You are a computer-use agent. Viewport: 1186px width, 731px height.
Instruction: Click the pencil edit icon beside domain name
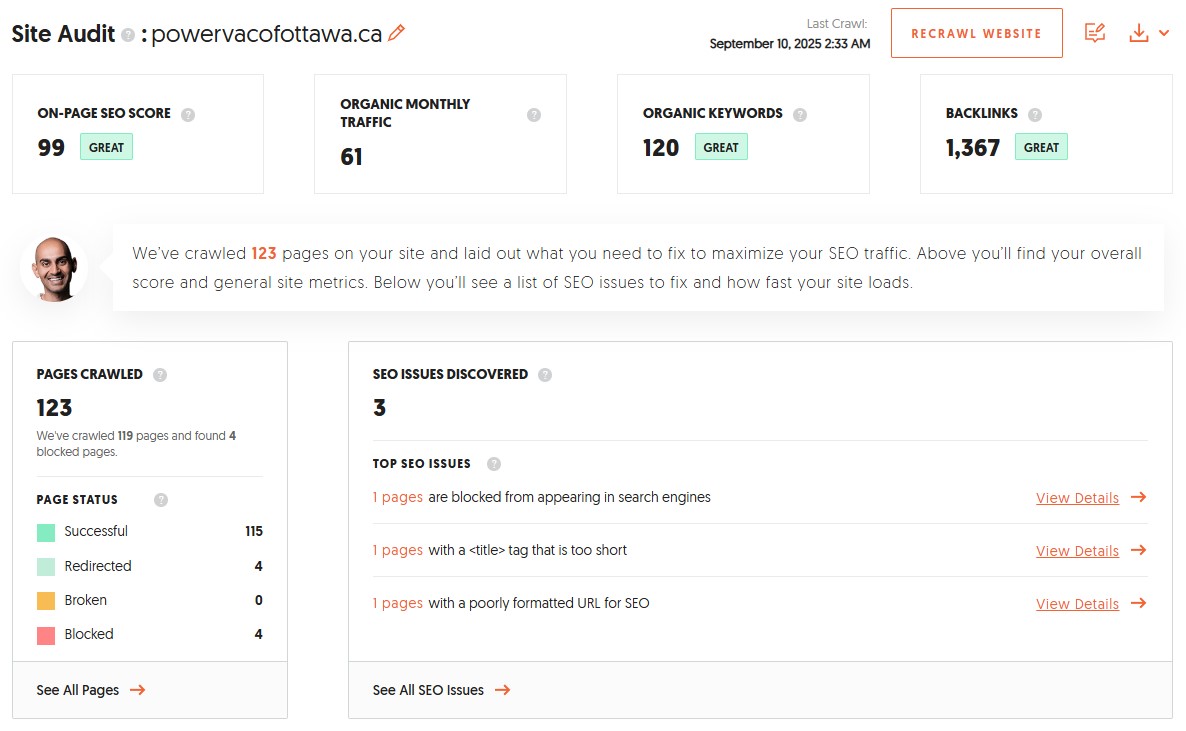[x=397, y=33]
